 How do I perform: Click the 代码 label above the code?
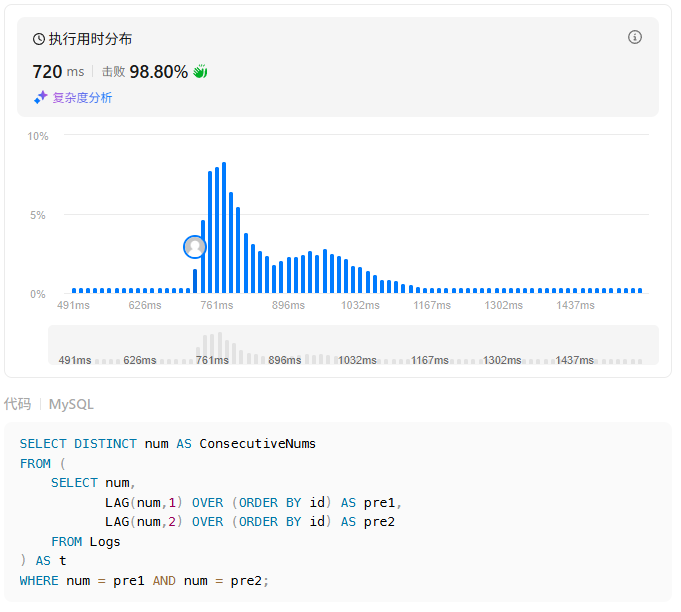pyautogui.click(x=17, y=404)
